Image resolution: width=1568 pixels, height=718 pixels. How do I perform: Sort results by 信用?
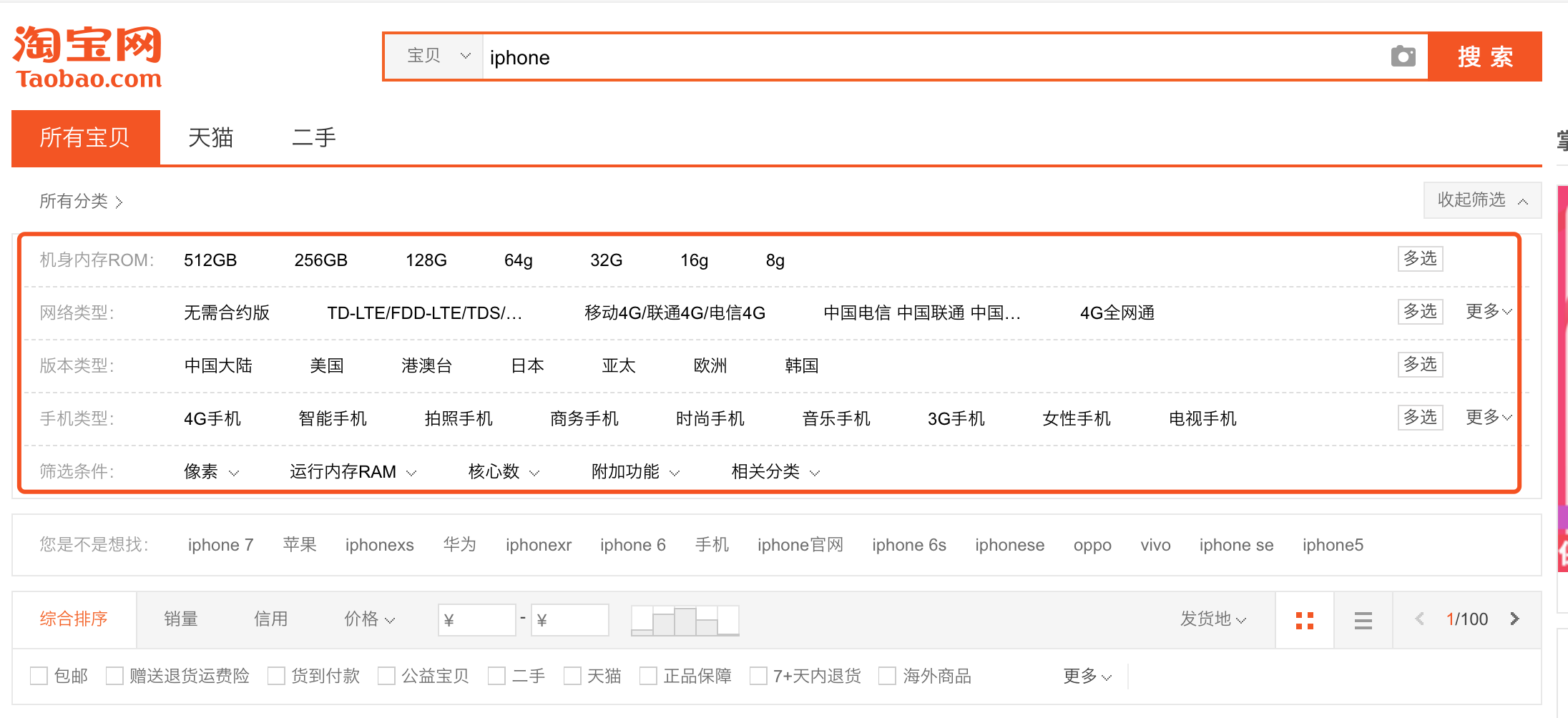tap(271, 619)
